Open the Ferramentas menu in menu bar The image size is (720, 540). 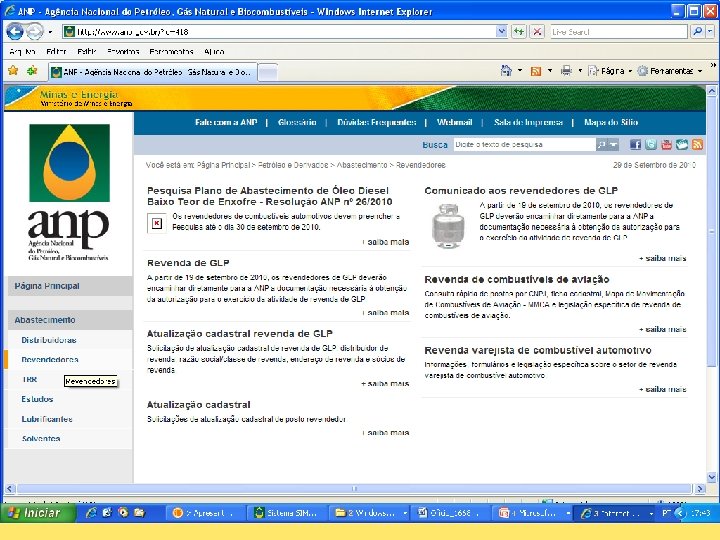[171, 51]
